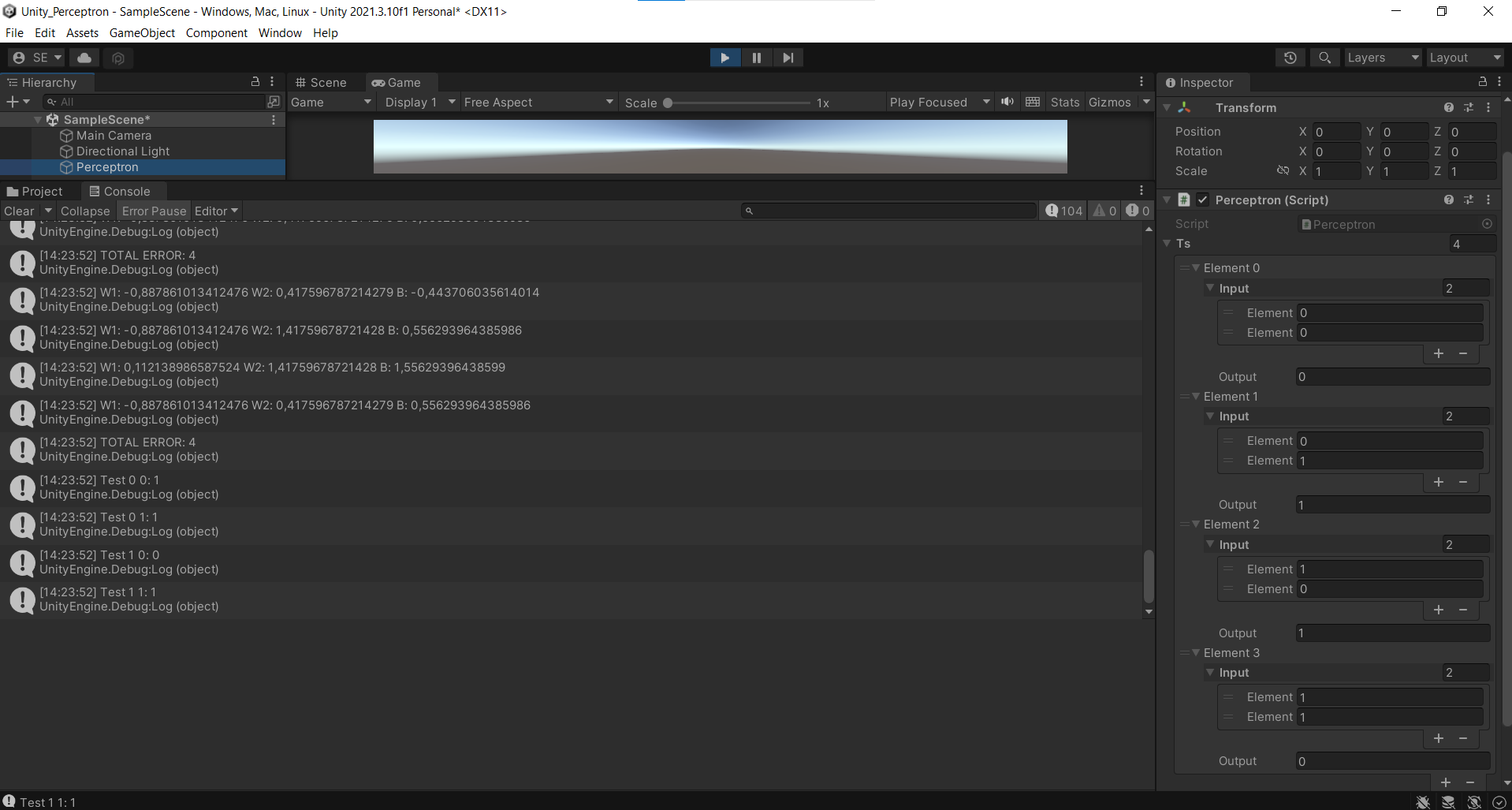Viewport: 1512px width, 810px height.
Task: Disable the Perceptron Script checkbox
Action: point(1203,200)
